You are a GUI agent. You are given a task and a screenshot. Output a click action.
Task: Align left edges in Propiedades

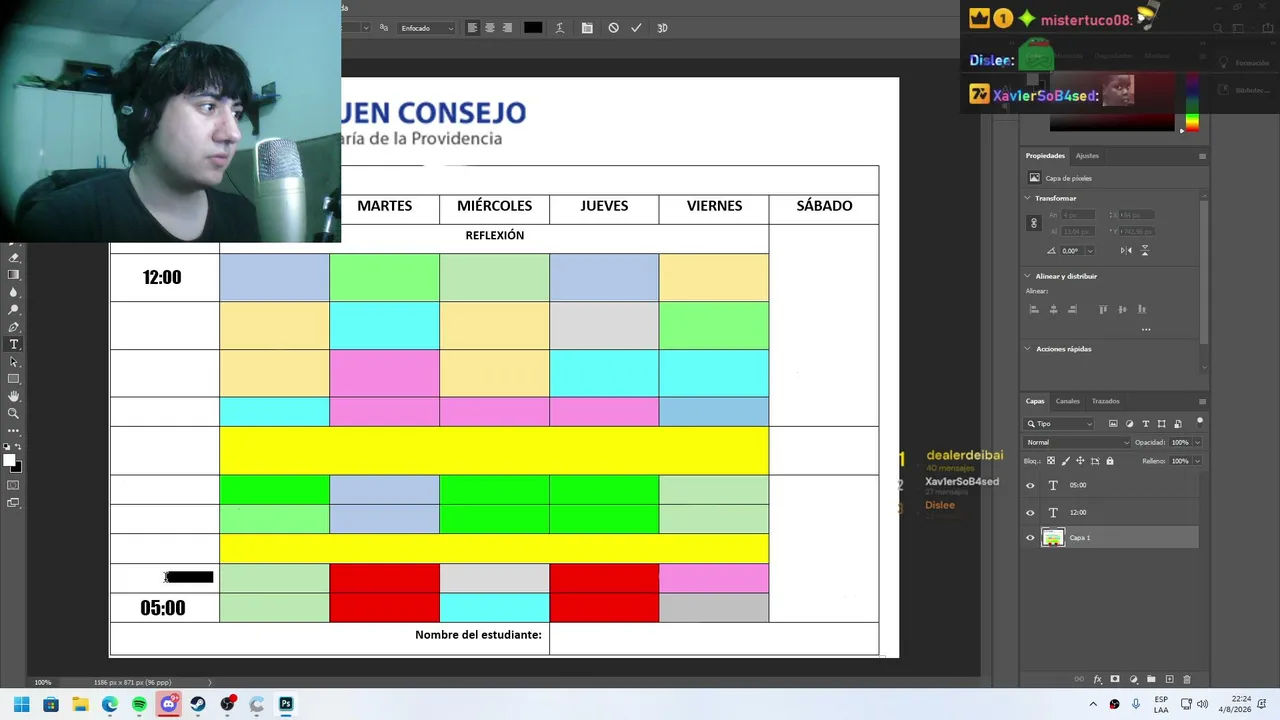point(1034,310)
